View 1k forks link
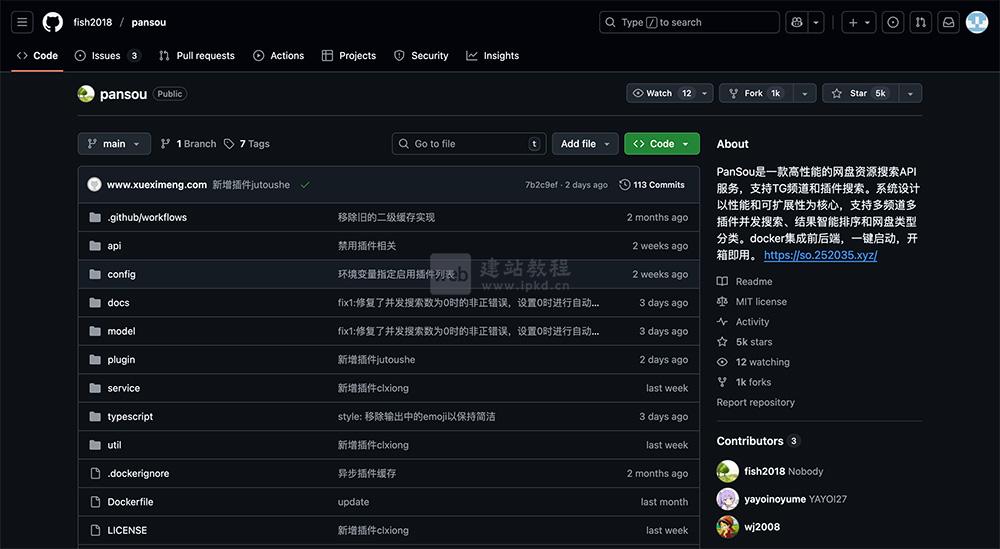The image size is (1000, 549). pos(744,382)
